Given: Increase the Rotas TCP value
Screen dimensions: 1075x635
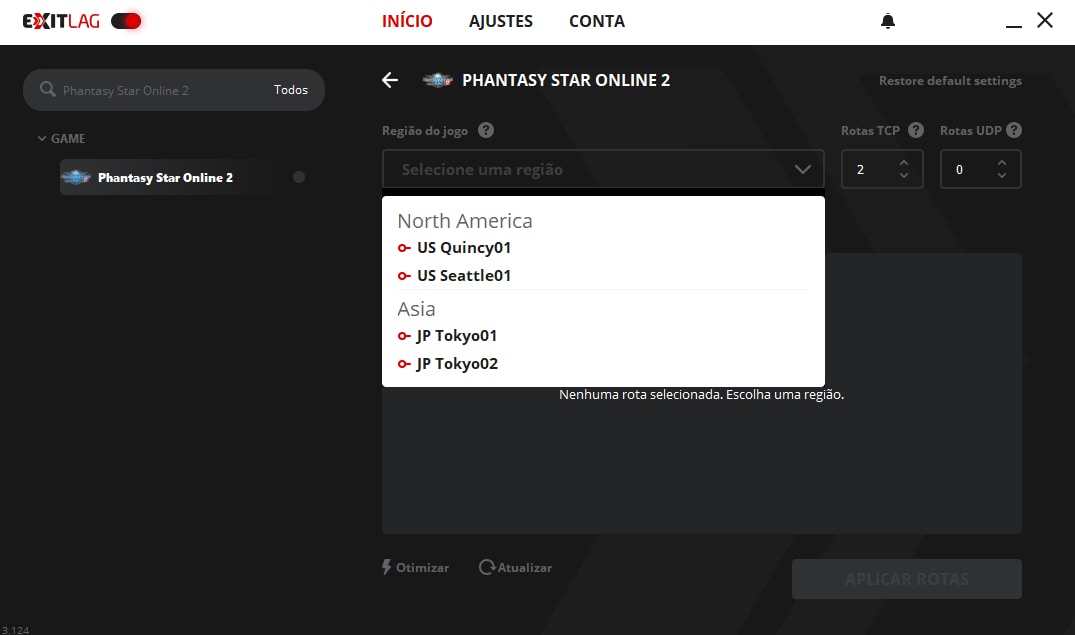Looking at the screenshot, I should (904, 163).
